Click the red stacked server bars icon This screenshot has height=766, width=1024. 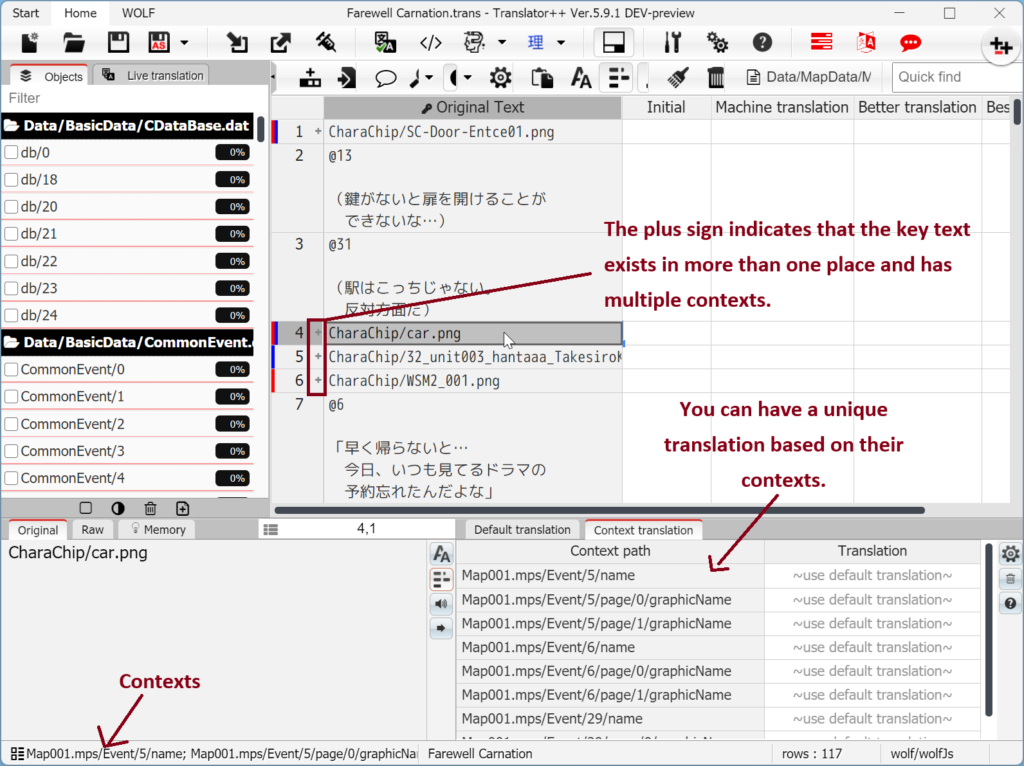[822, 42]
